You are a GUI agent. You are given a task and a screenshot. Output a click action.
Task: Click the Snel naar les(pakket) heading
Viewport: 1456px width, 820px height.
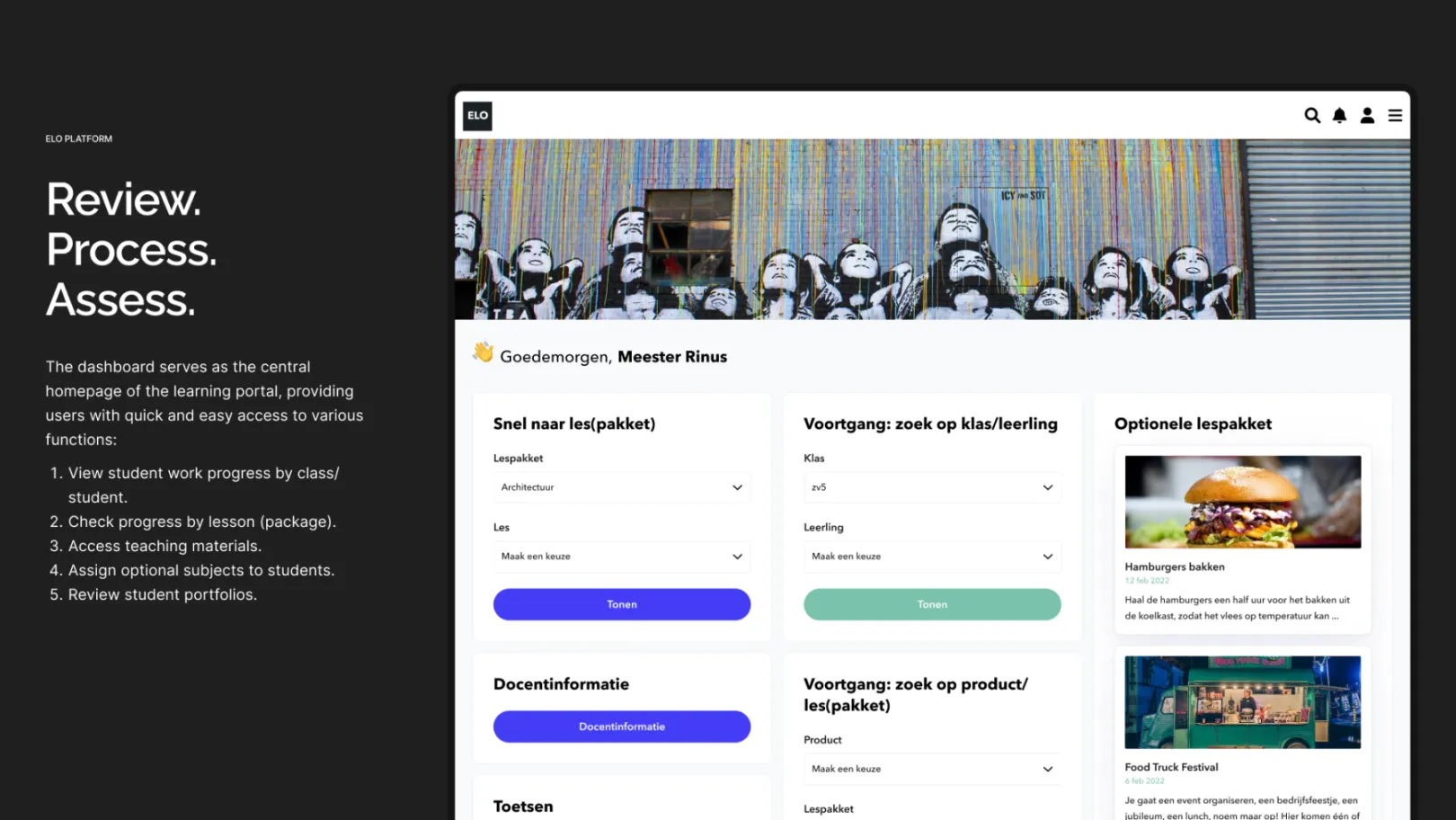(574, 423)
